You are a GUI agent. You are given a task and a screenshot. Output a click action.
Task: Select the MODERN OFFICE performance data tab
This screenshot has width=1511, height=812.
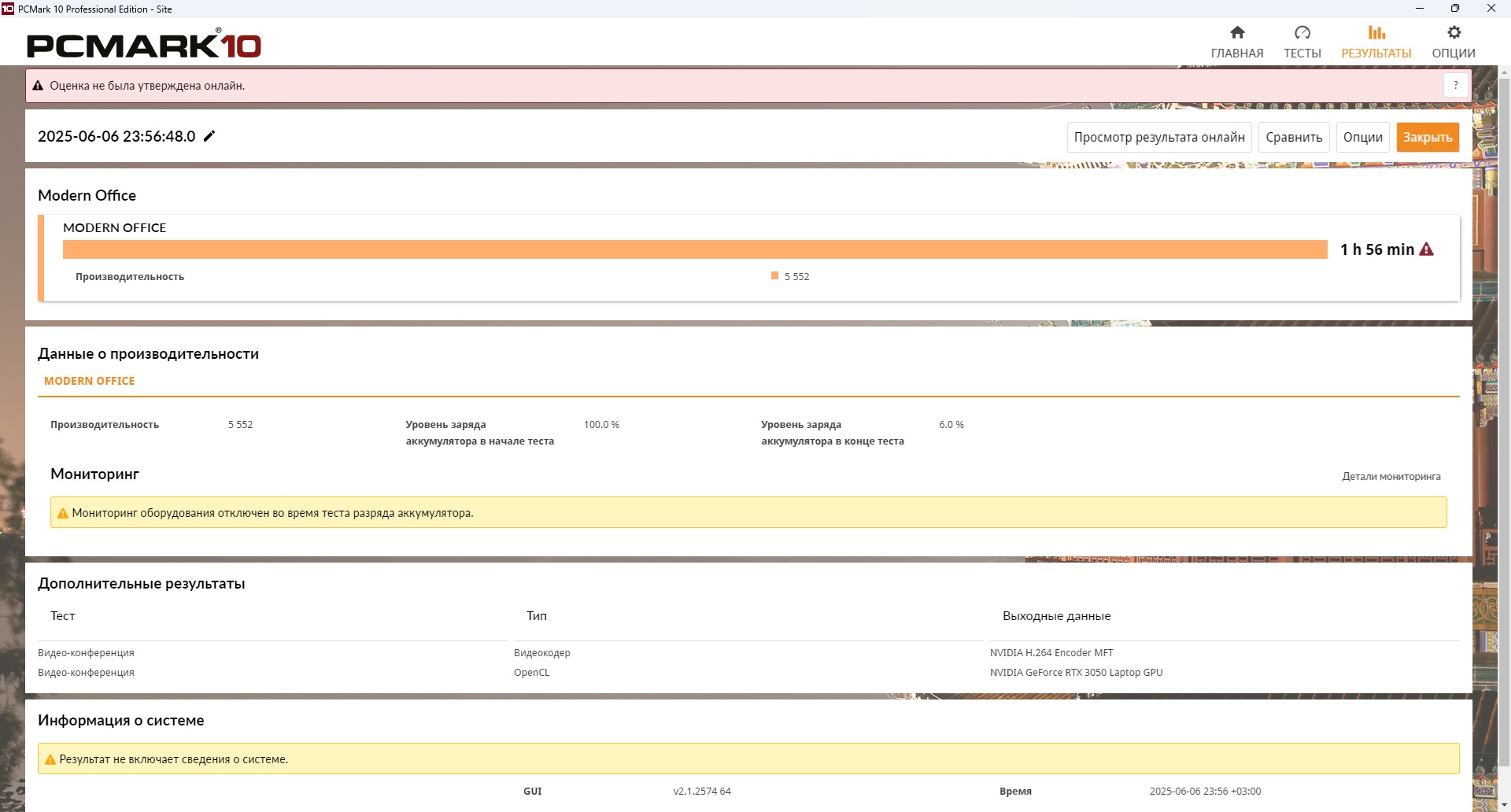pyautogui.click(x=90, y=381)
